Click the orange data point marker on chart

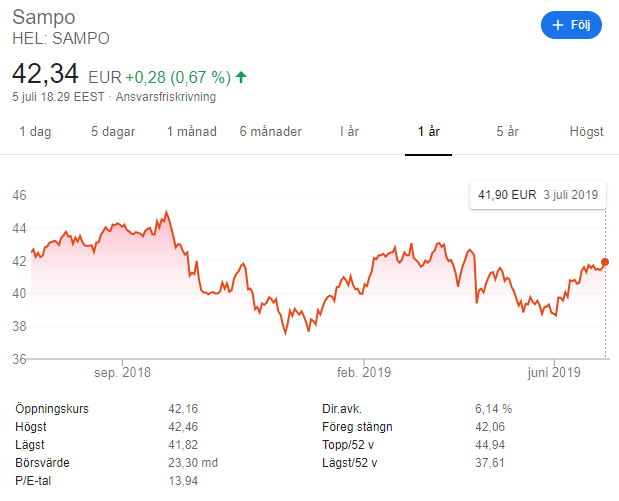pyautogui.click(x=605, y=262)
